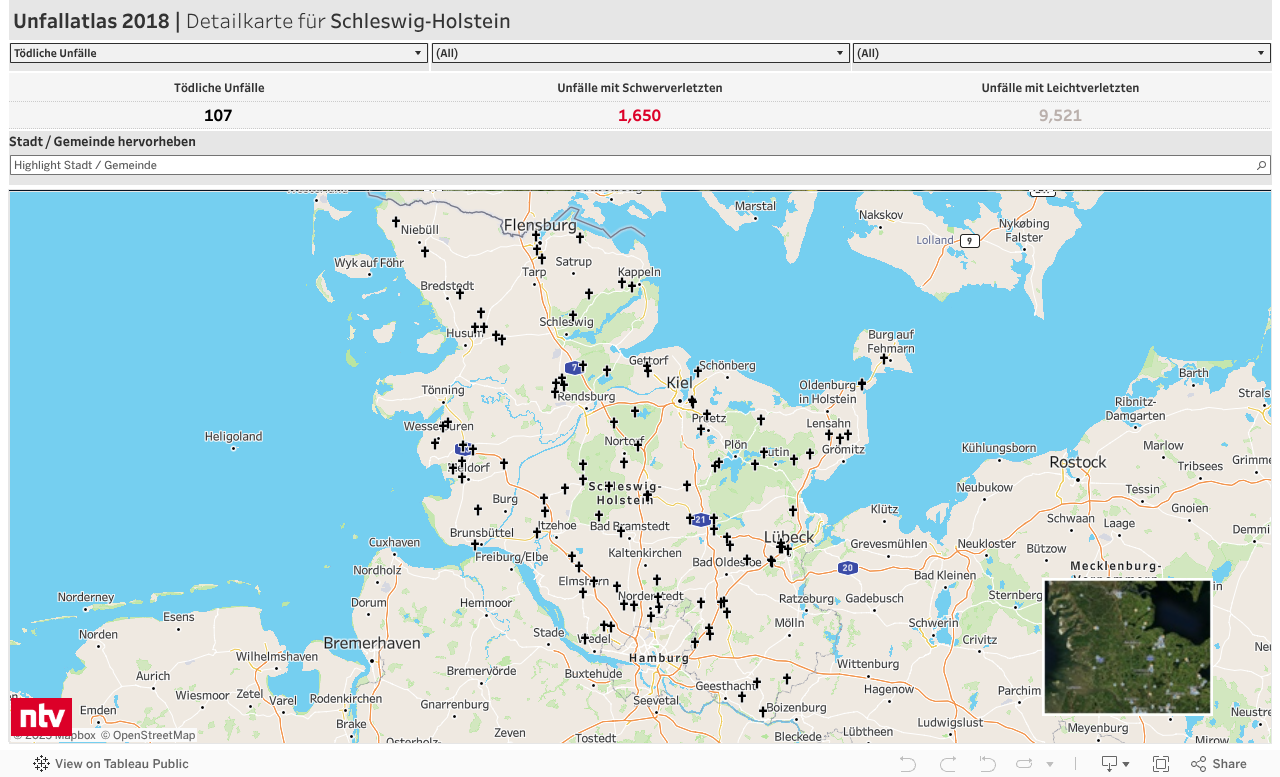Click the ntv logo on the map
This screenshot has height=777, width=1280.
click(x=41, y=717)
